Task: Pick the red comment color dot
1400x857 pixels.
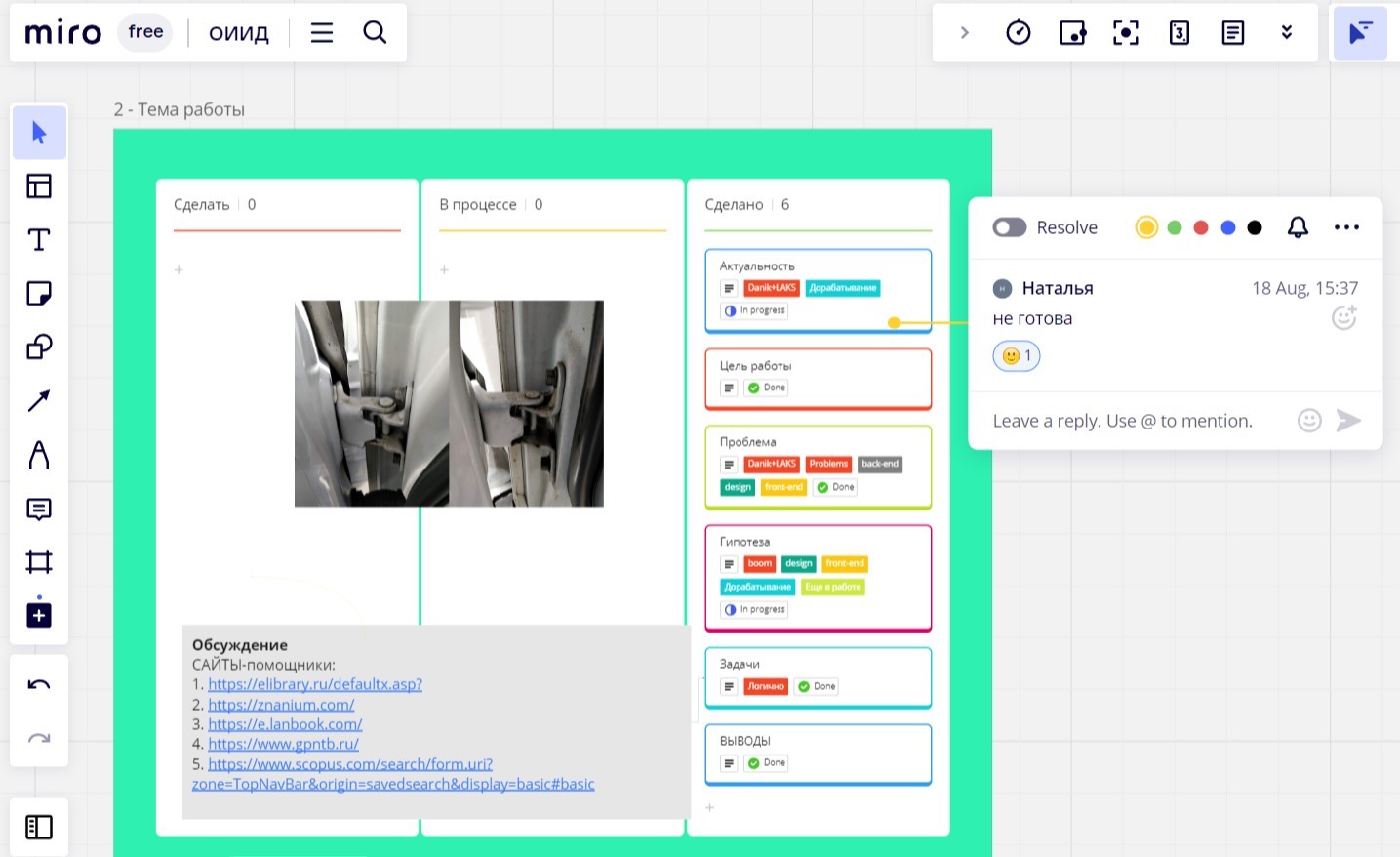Action: (1201, 227)
